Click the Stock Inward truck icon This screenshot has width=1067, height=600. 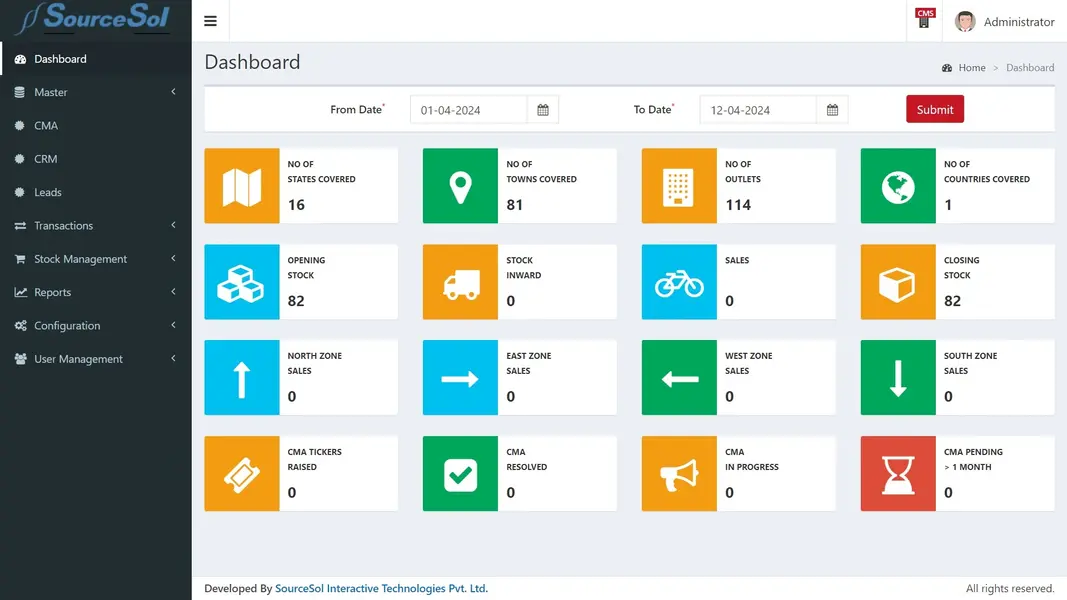[x=460, y=282]
